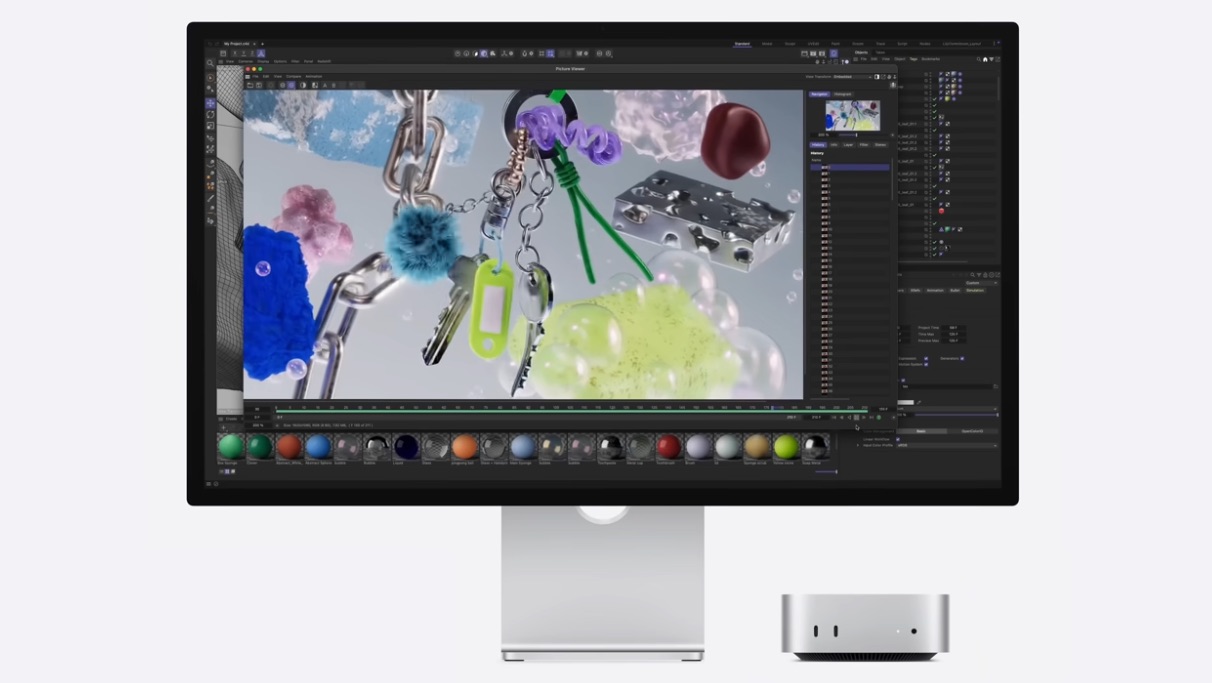Click the highlighted icon in the top-left toolbar
Screen dimensions: 1212x683
click(260, 53)
